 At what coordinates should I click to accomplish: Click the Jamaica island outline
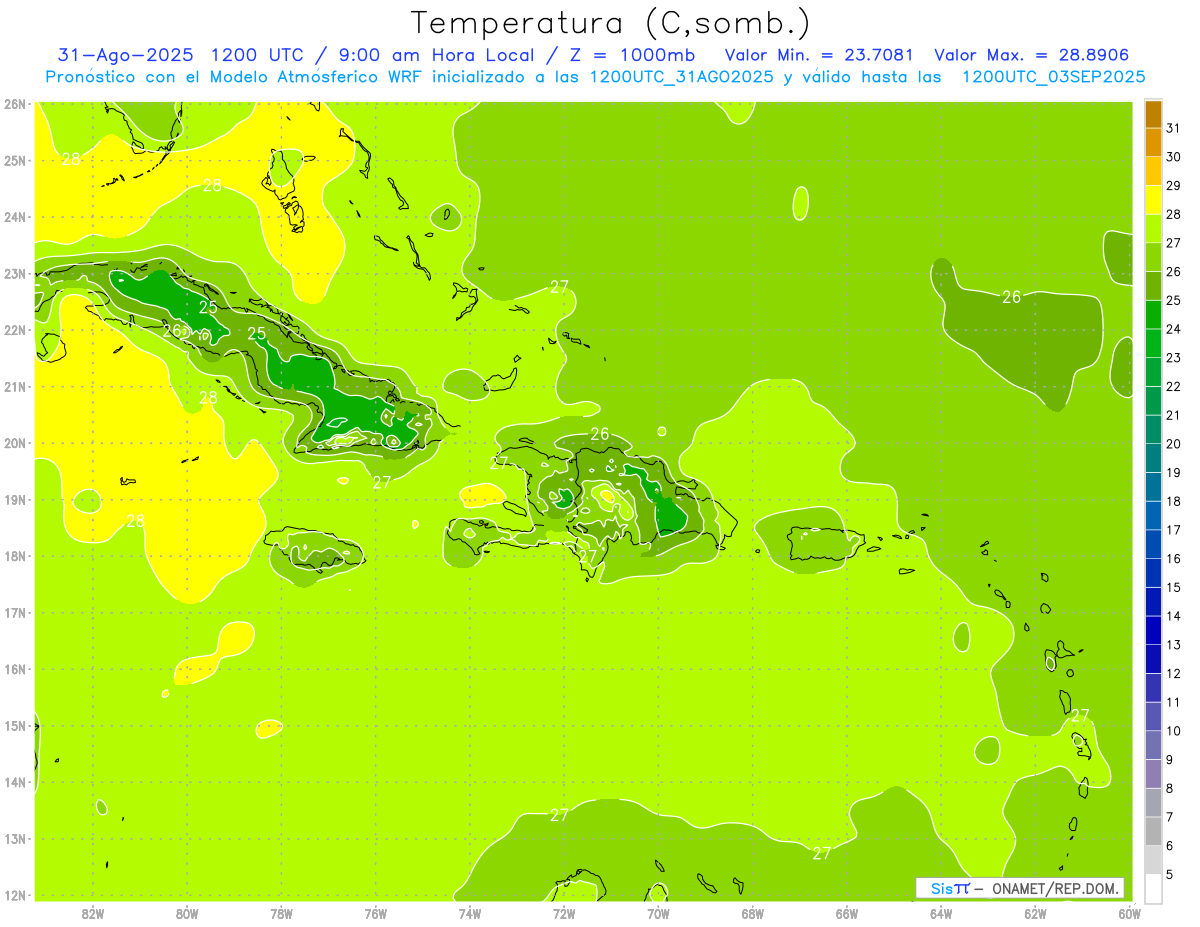point(315,548)
